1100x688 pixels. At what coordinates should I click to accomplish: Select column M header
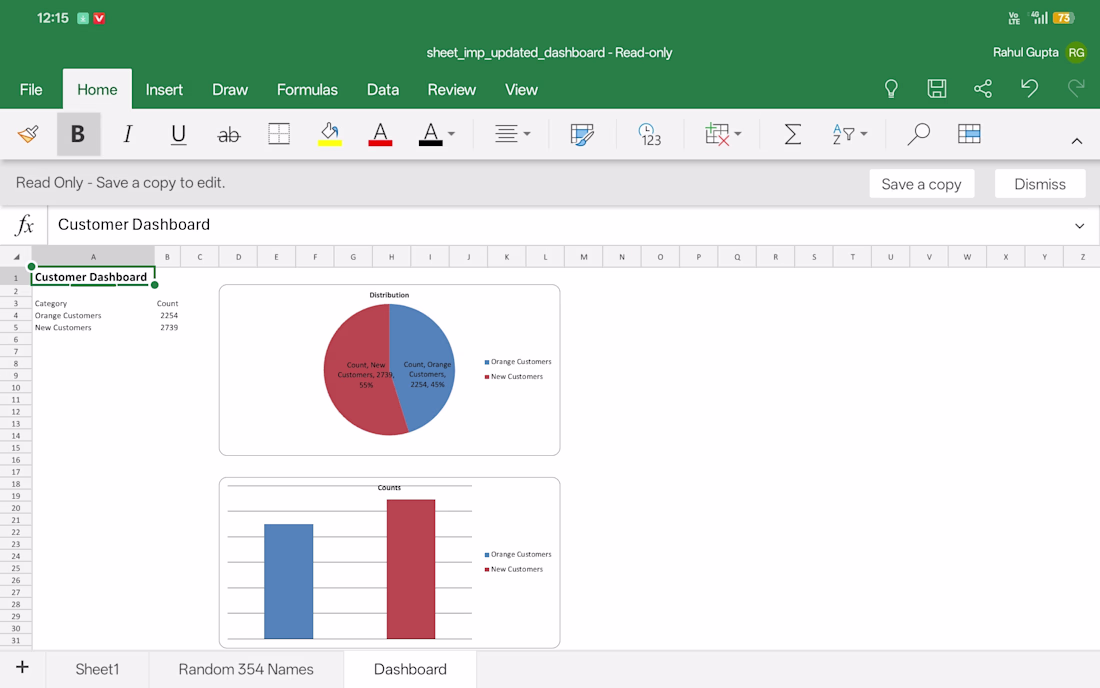584,257
